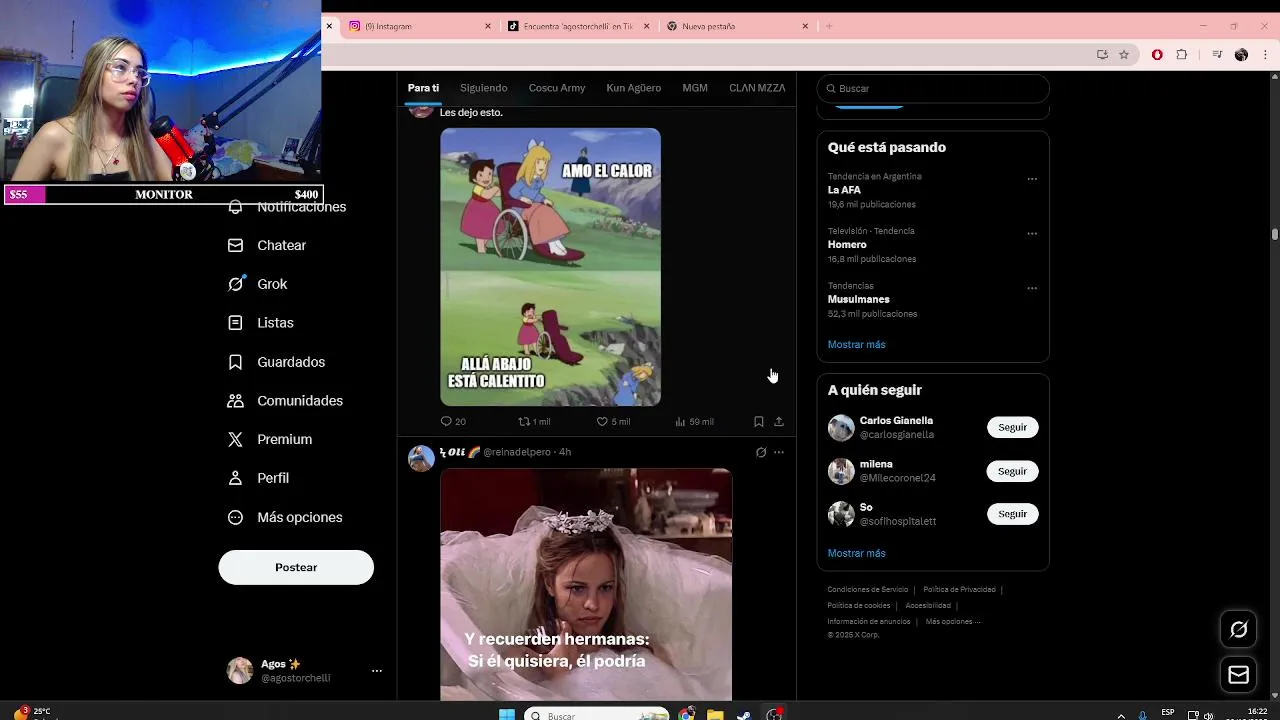Click Grok icon on @reinadelpero post

point(761,452)
